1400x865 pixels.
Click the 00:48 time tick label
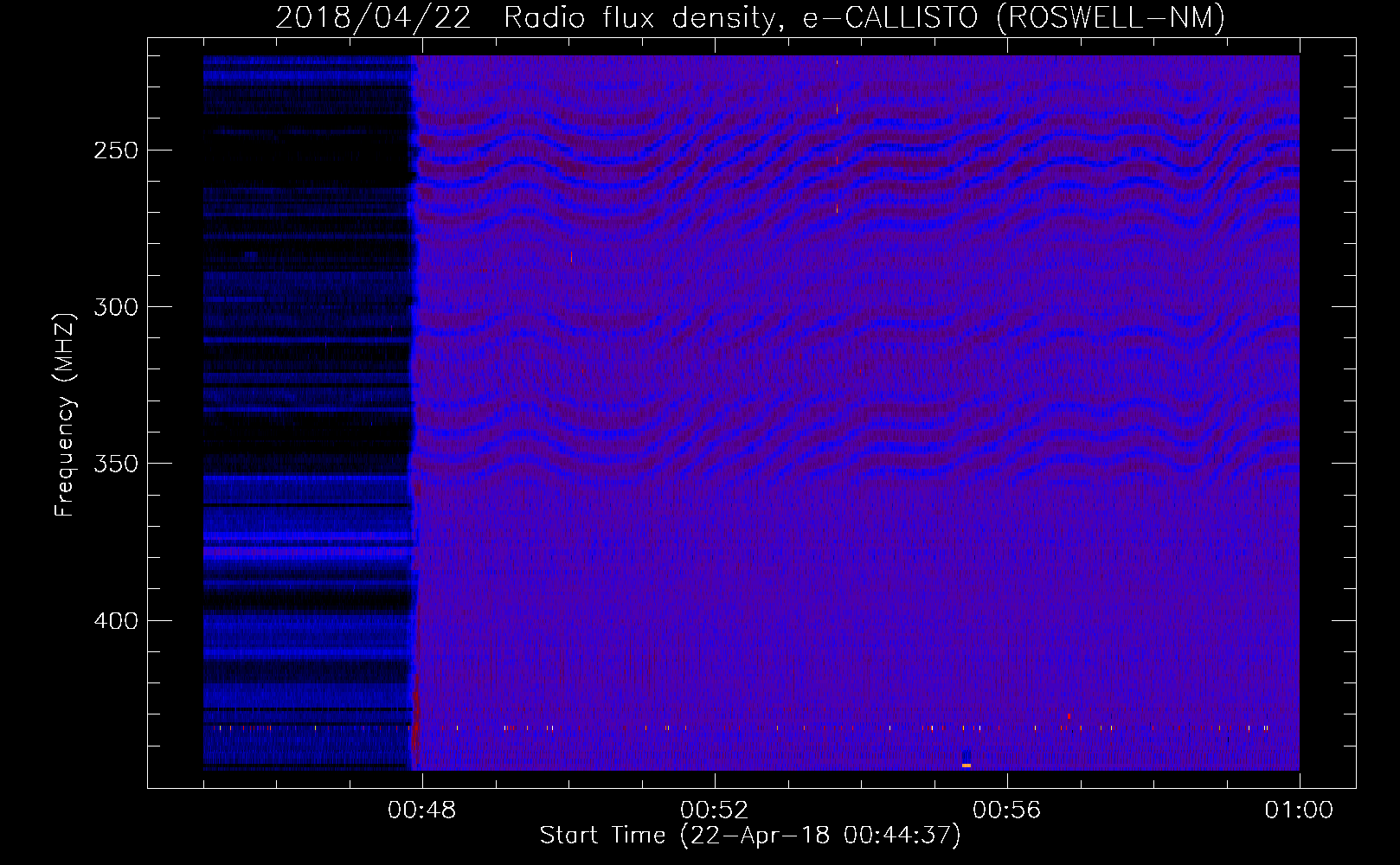422,811
